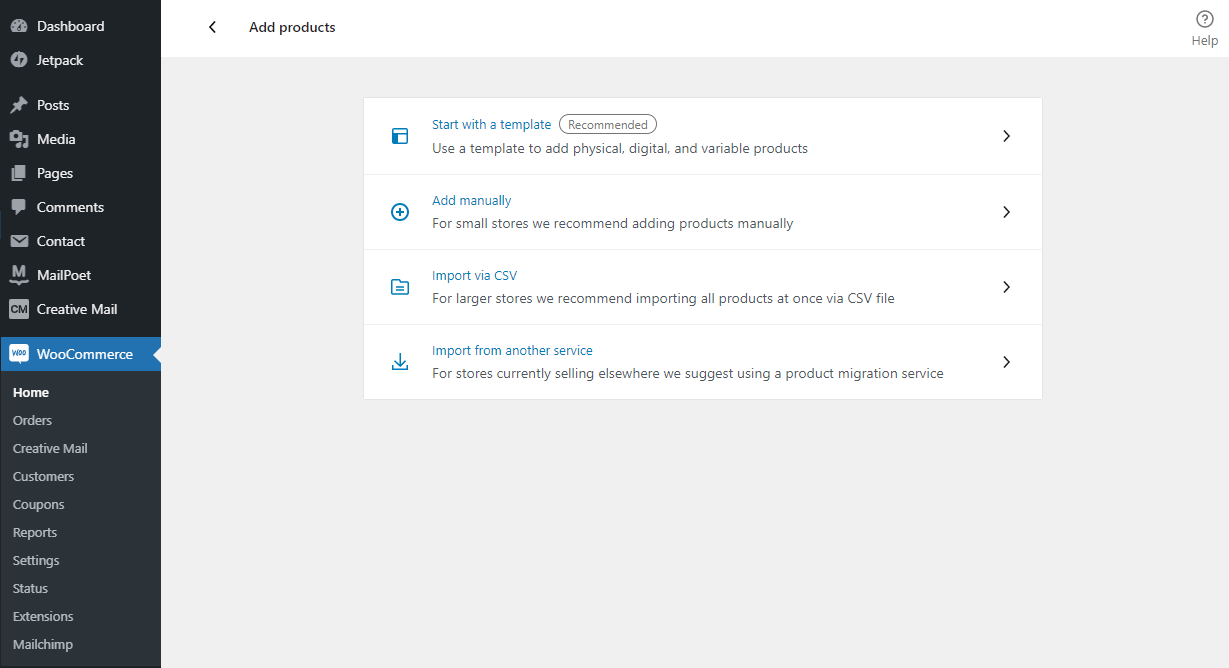The image size is (1229, 668).
Task: Click the download arrow import icon
Action: [x=400, y=362]
